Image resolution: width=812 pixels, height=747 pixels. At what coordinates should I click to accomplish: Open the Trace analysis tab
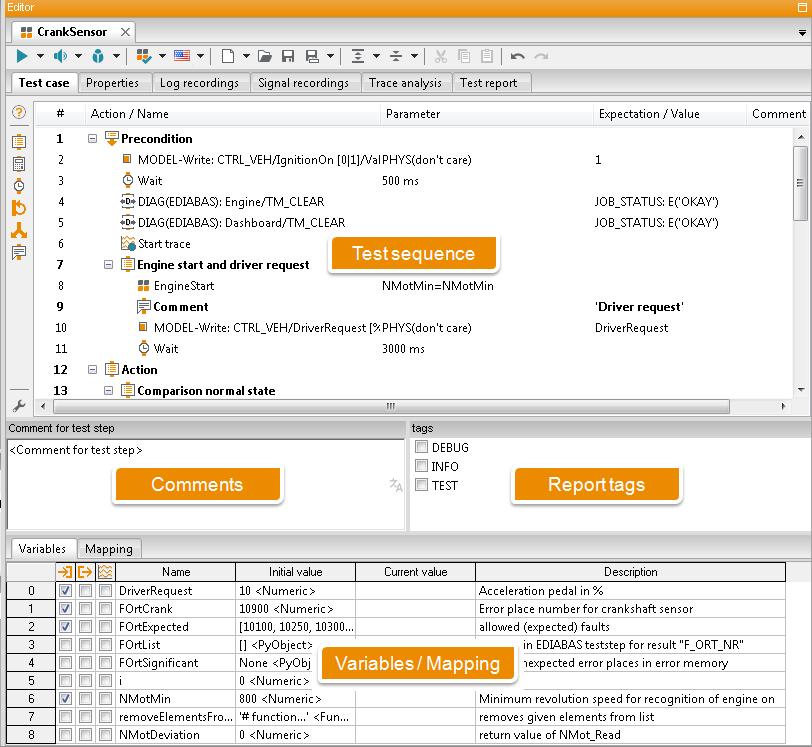coord(405,83)
